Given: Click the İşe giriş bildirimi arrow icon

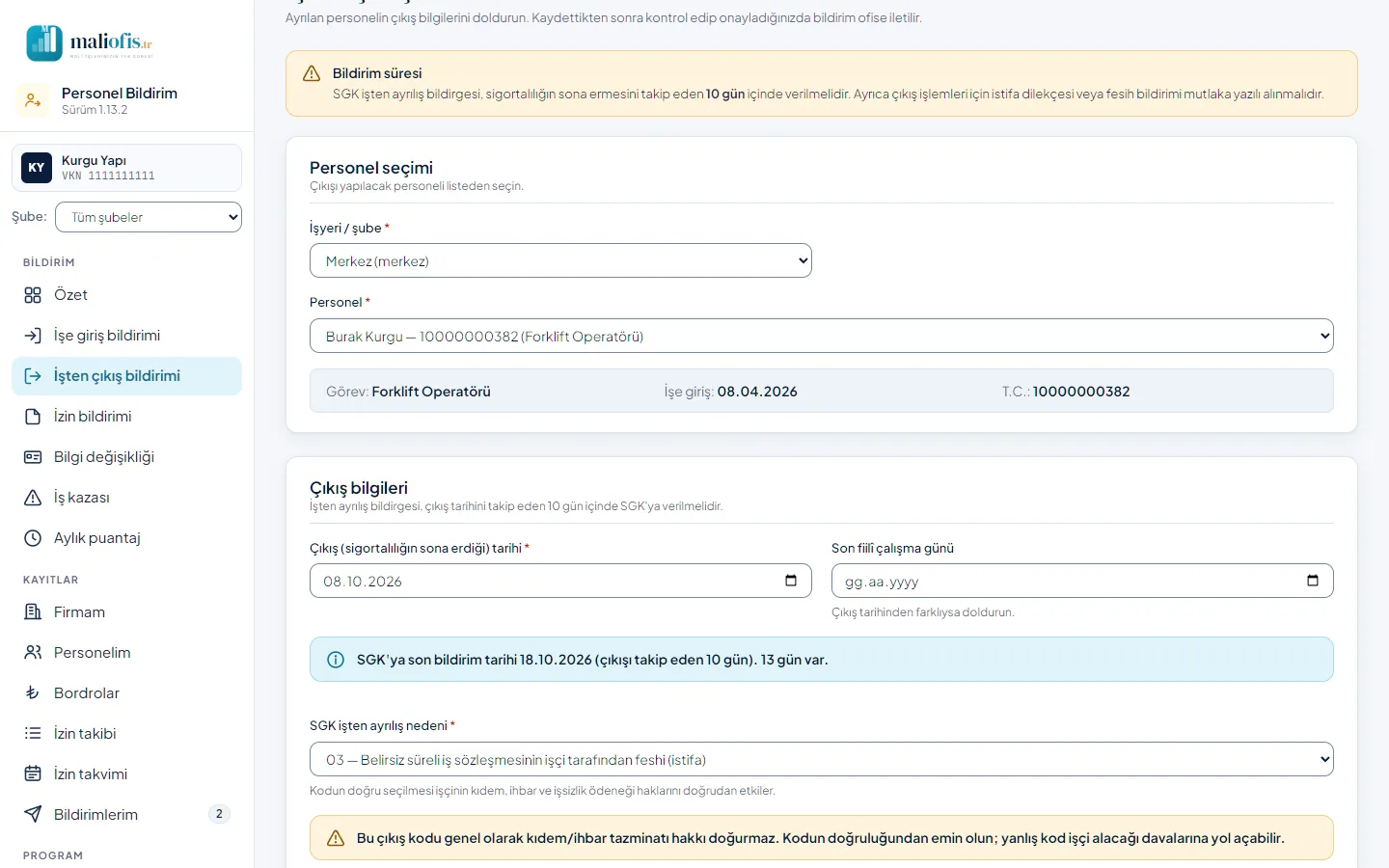Looking at the screenshot, I should tap(33, 336).
